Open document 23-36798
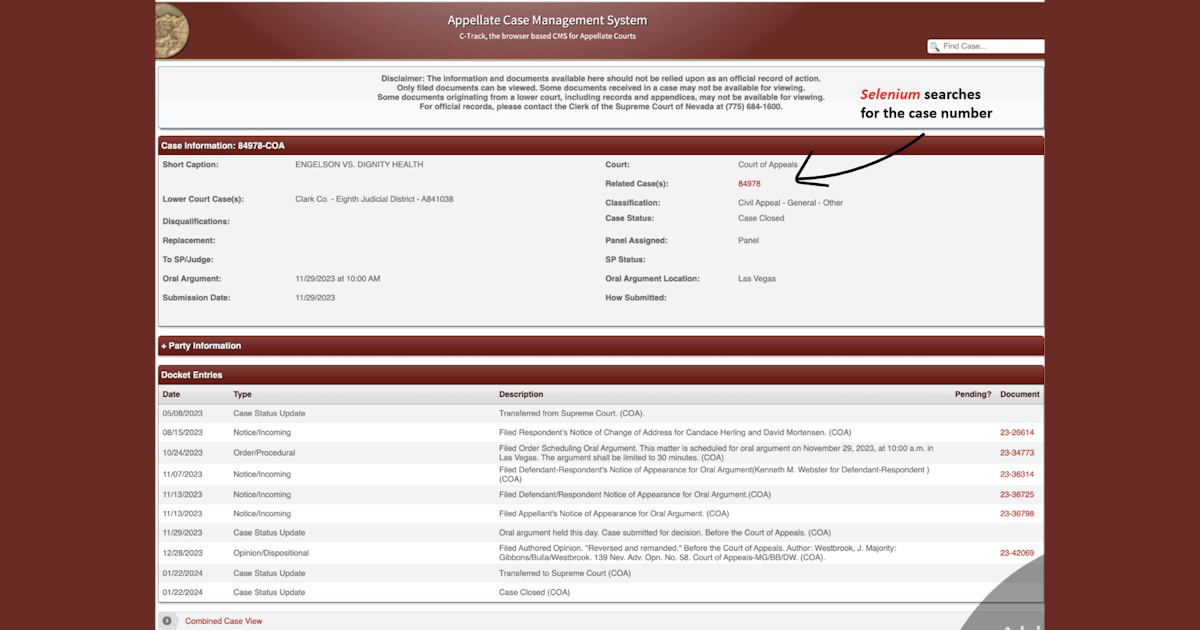Image resolution: width=1200 pixels, height=630 pixels. point(1017,513)
